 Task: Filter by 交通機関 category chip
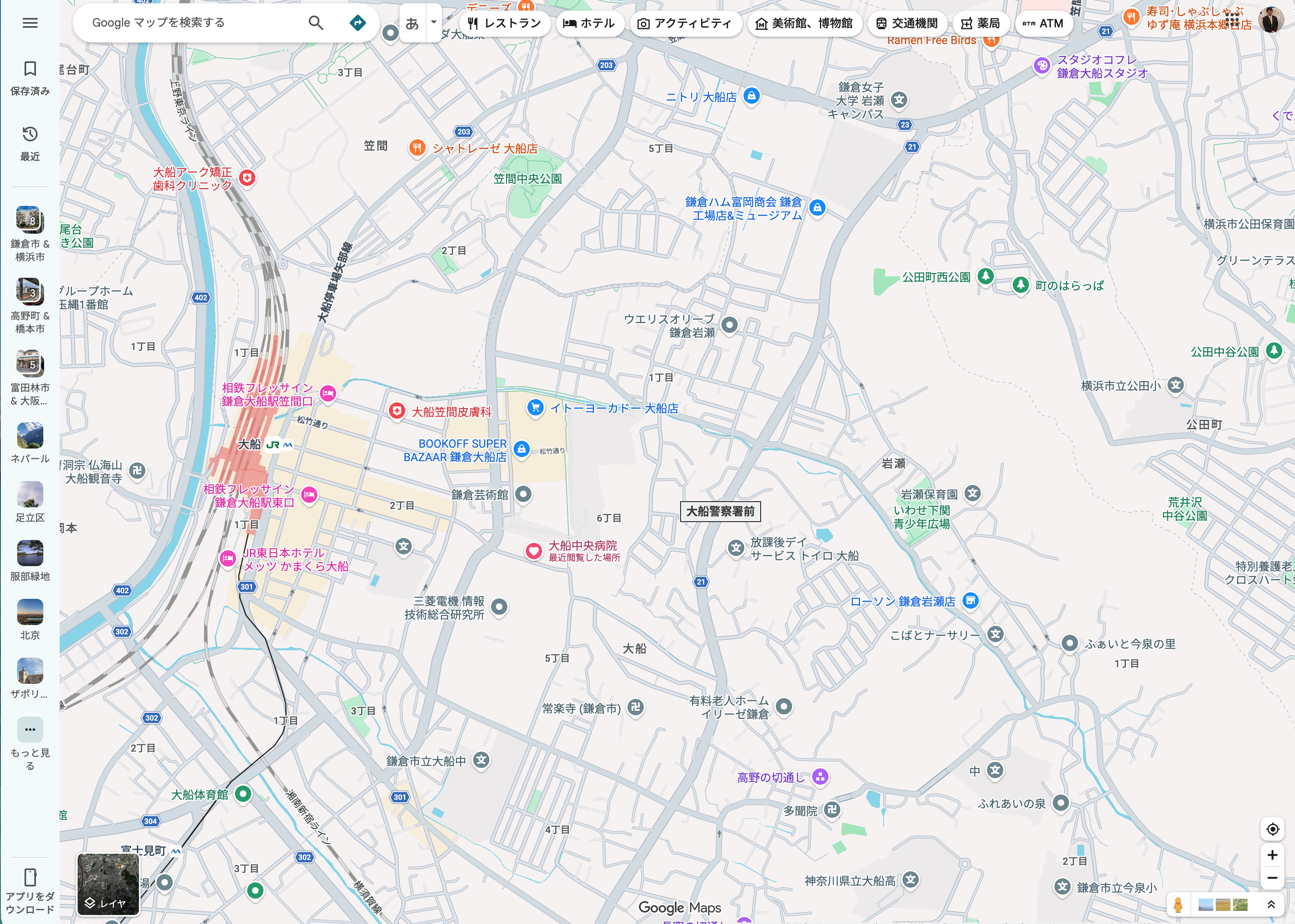[x=907, y=23]
